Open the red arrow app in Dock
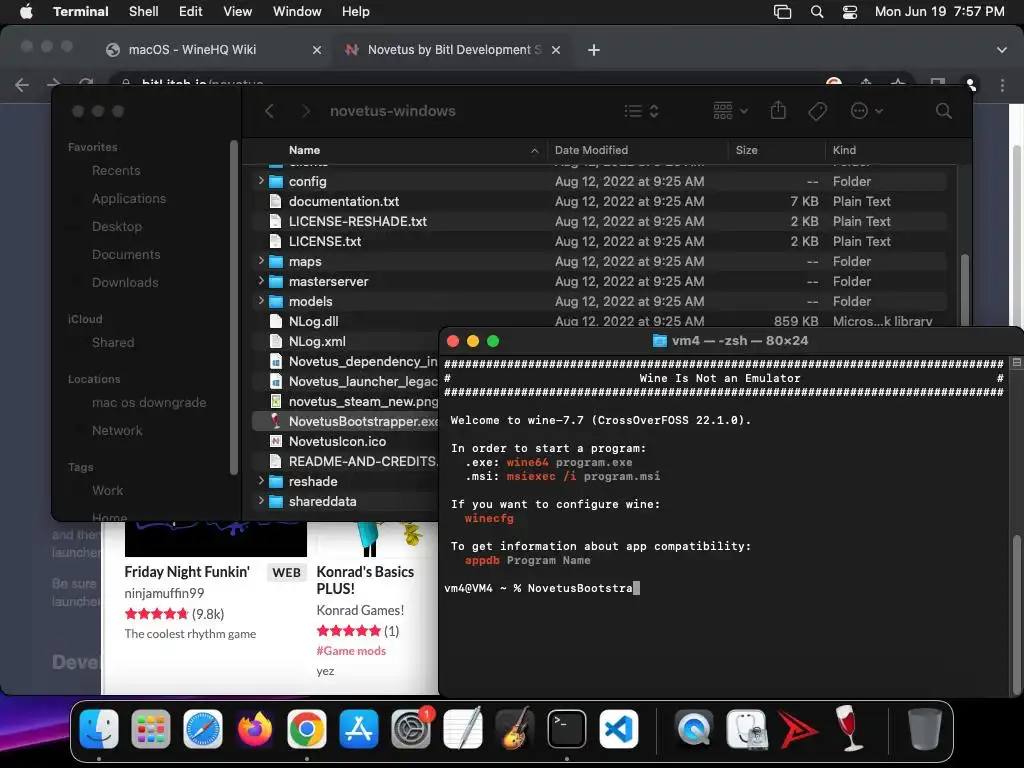This screenshot has height=768, width=1024. pos(798,728)
